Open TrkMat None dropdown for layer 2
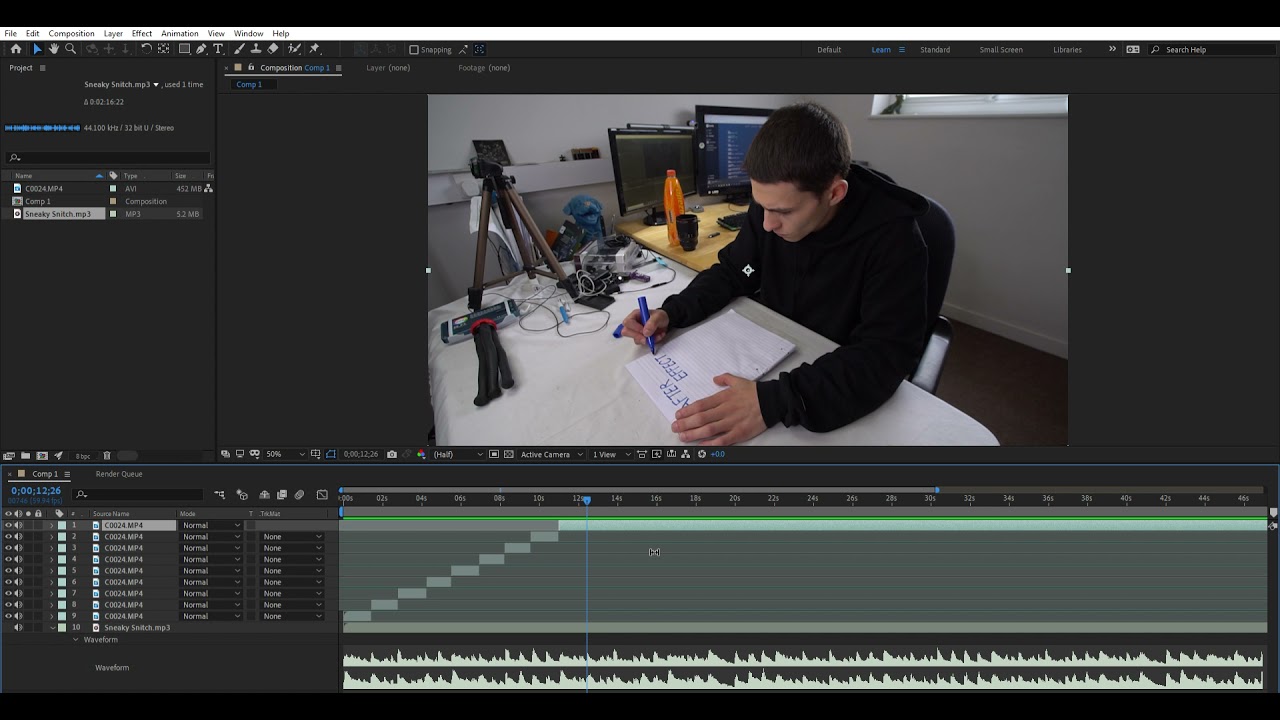The image size is (1280, 720). [x=292, y=537]
